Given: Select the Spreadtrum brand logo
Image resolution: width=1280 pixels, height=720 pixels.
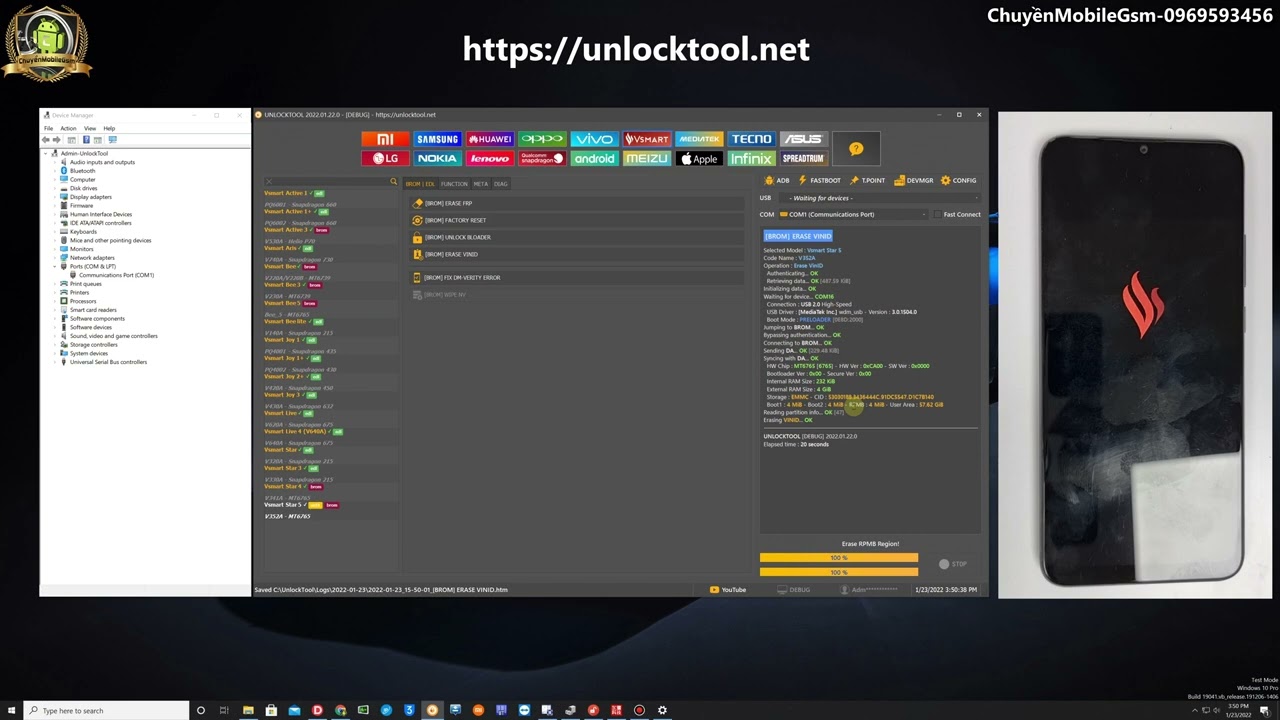Looking at the screenshot, I should [x=803, y=158].
